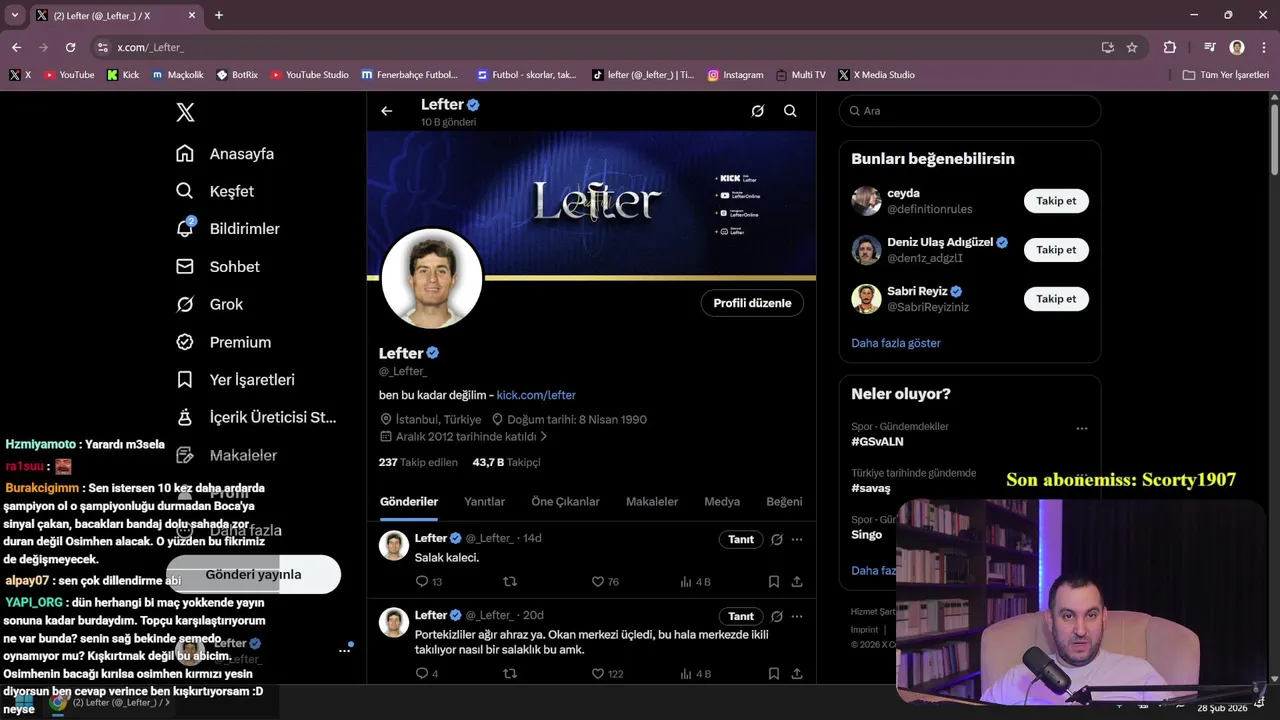Share the Portekizliler post
This screenshot has width=1280, height=720.
(797, 673)
